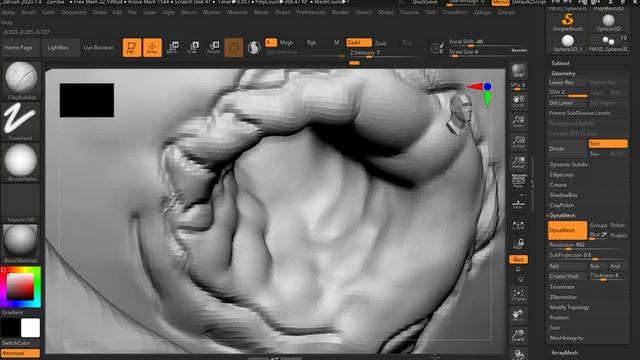Toggle Zadd sculpting mode
The height and width of the screenshot is (360, 640).
pos(359,42)
